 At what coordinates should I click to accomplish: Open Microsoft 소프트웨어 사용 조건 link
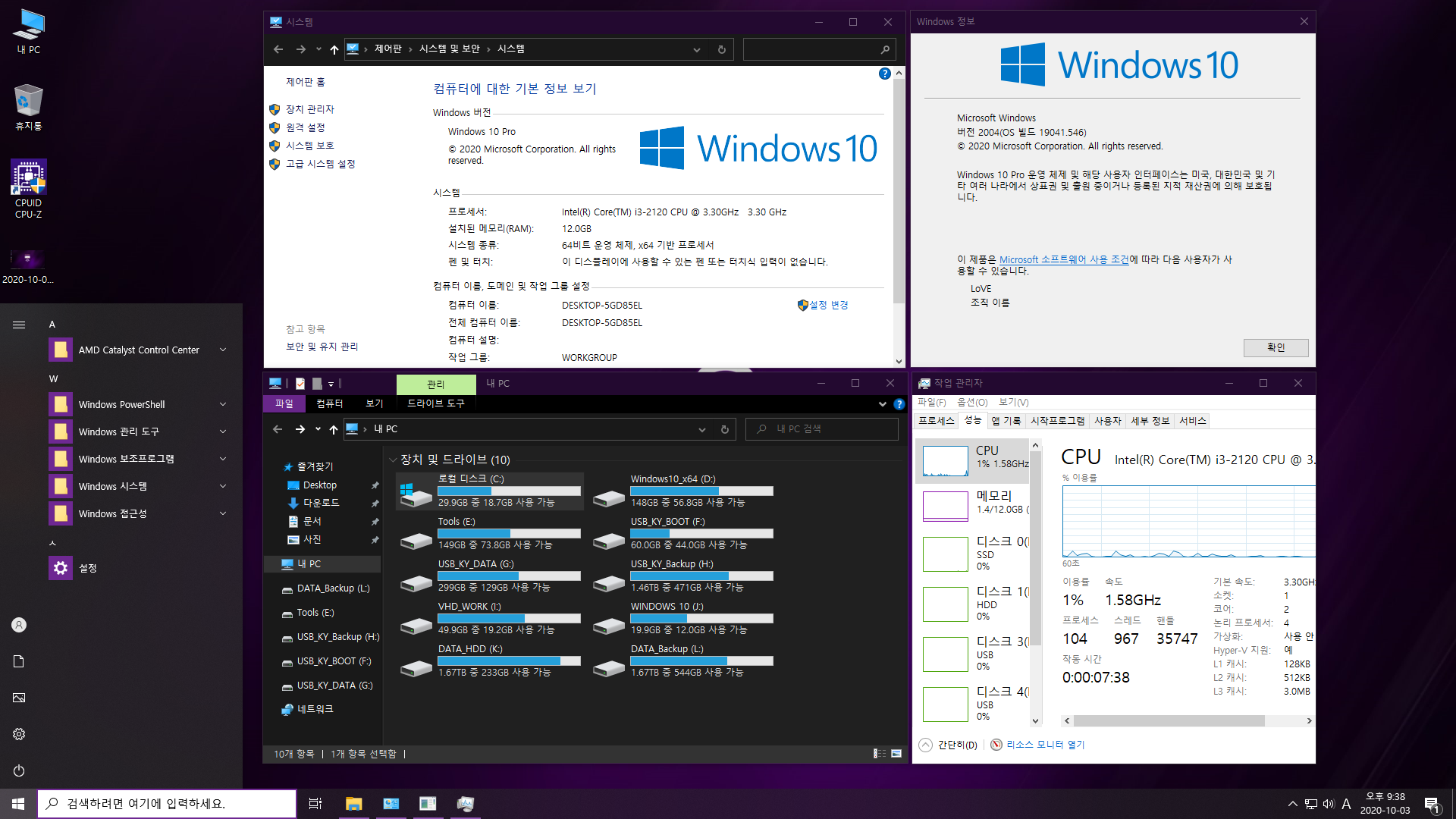[1064, 259]
